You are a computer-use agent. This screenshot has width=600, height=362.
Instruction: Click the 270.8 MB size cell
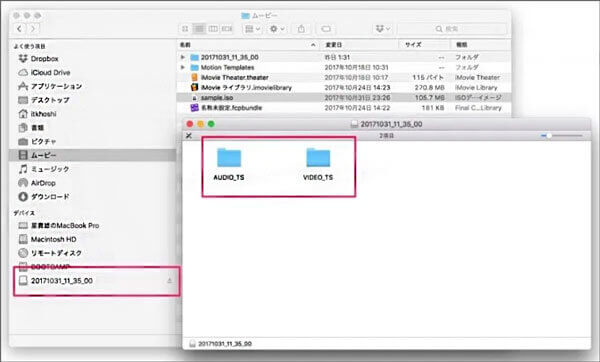click(429, 88)
